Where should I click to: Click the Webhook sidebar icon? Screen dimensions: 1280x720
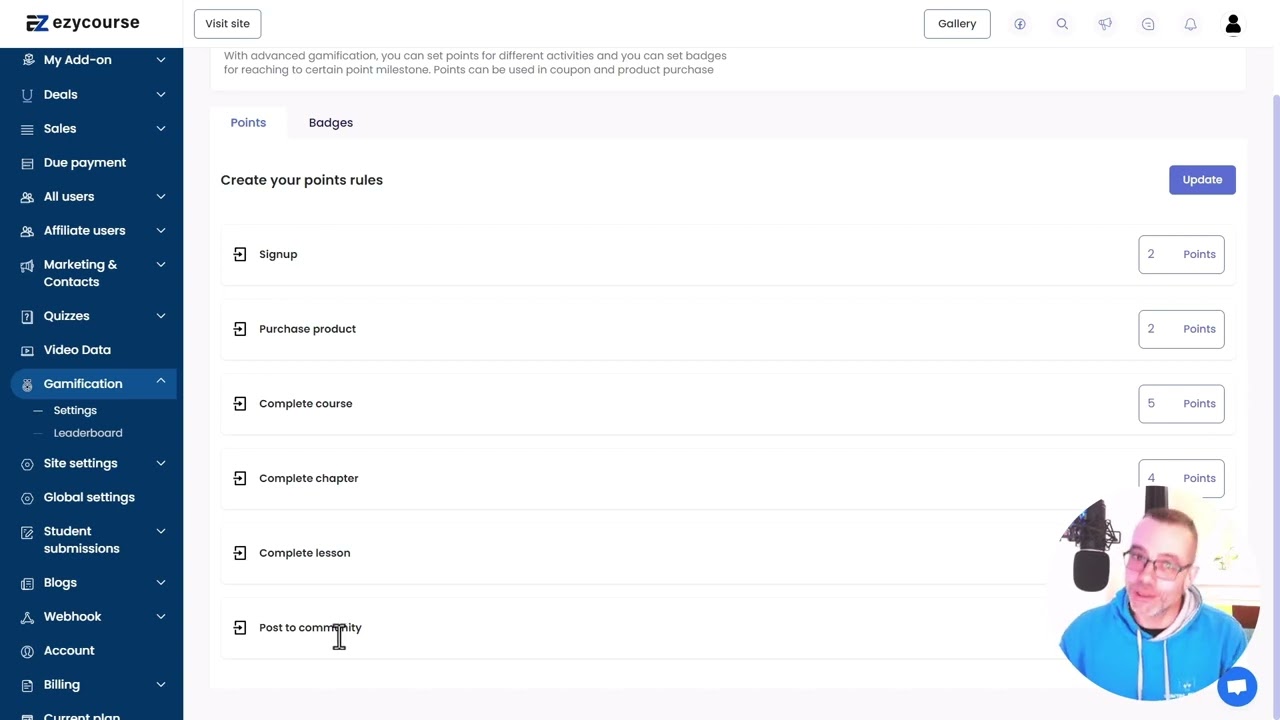click(27, 617)
